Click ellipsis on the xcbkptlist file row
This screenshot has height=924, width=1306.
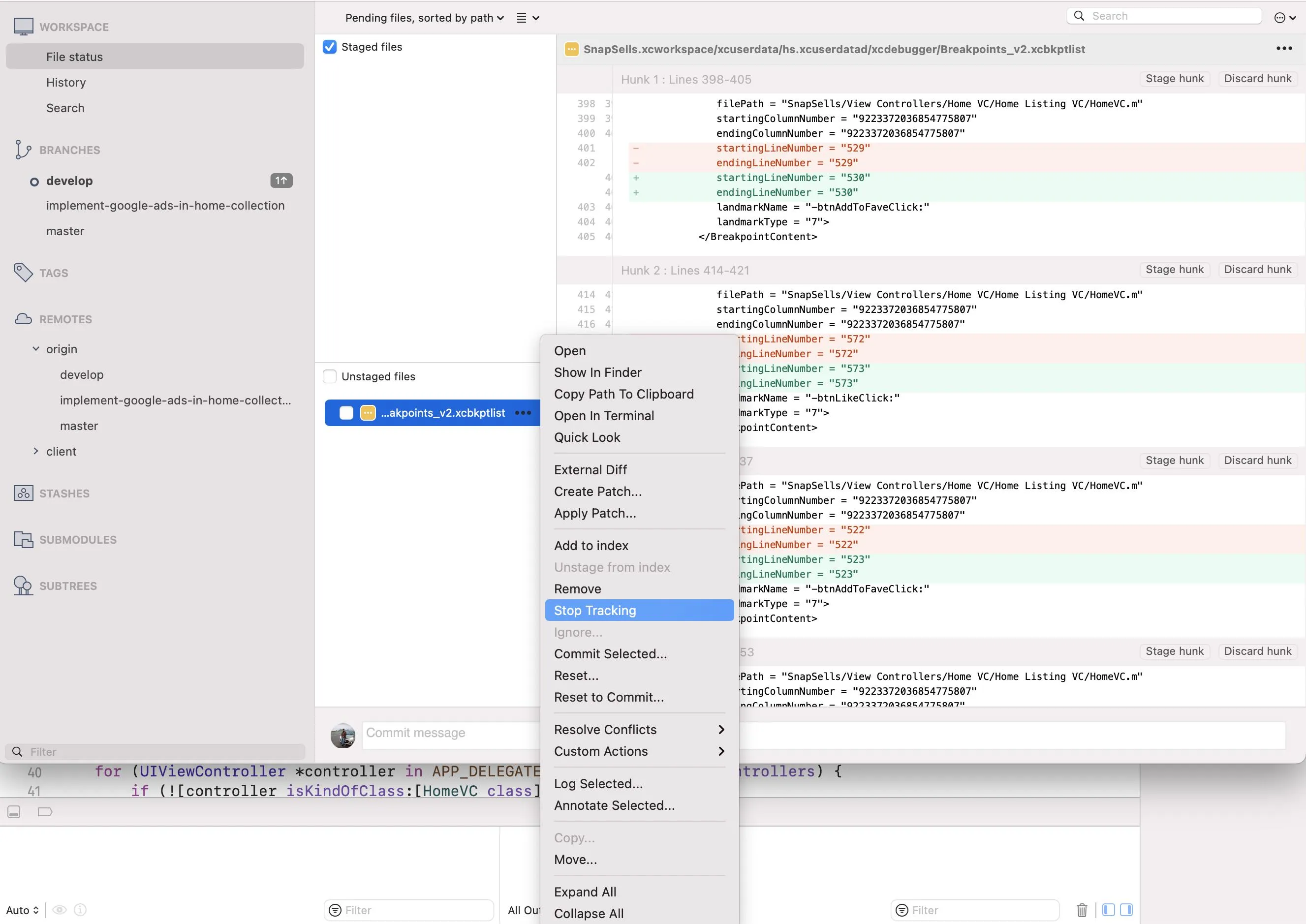[523, 413]
